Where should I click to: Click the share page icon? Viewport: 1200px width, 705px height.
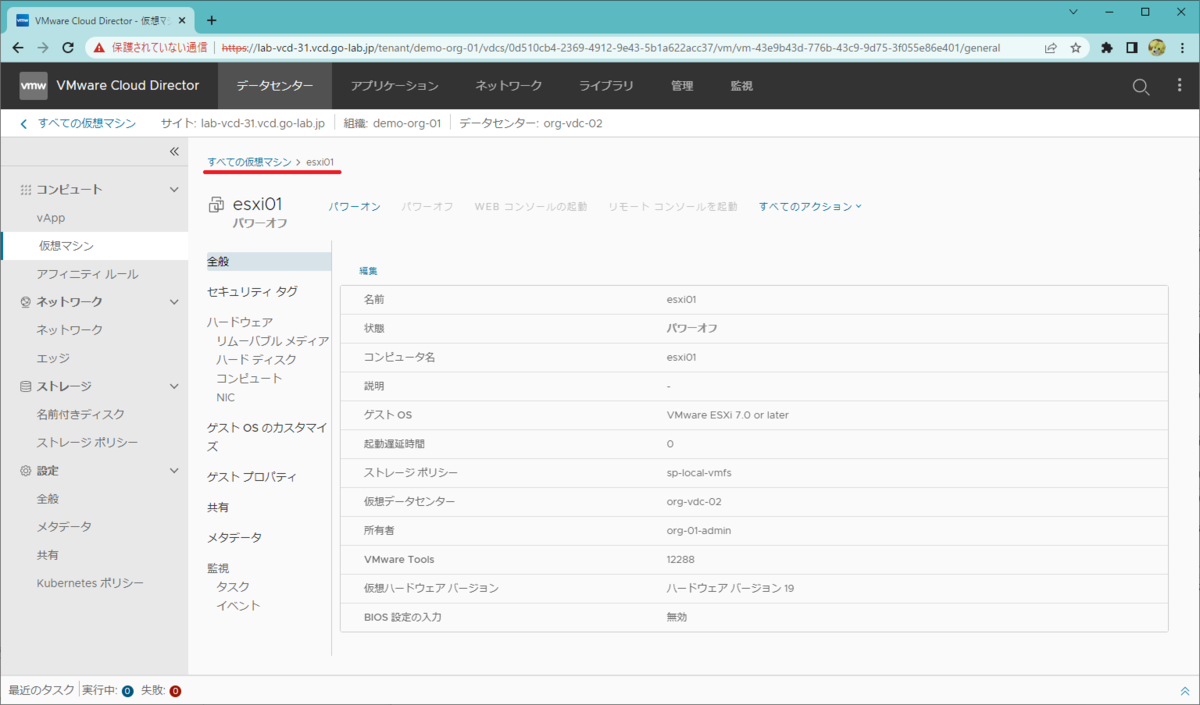tap(1051, 47)
